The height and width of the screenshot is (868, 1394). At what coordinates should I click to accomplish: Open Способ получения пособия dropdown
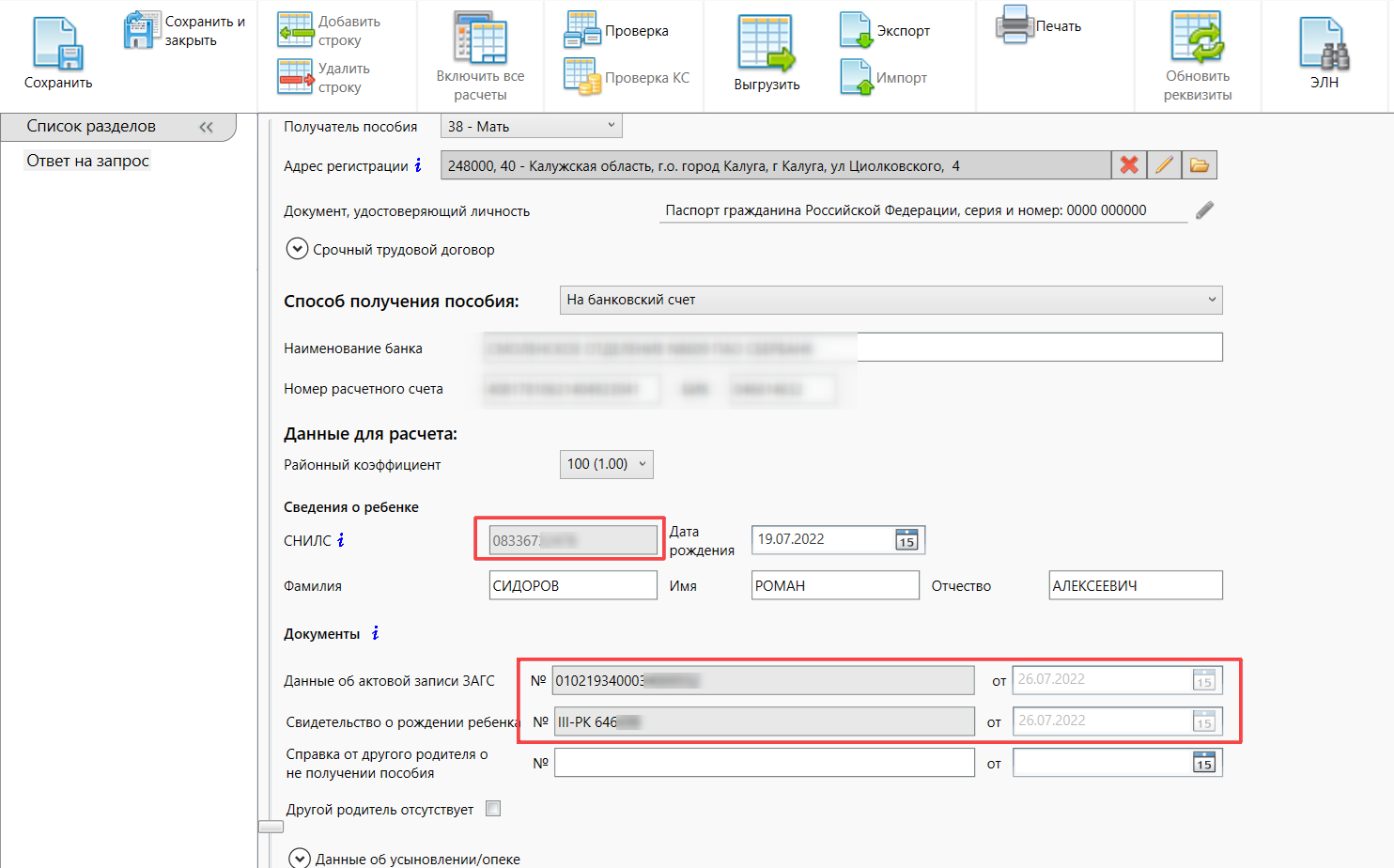point(1211,300)
